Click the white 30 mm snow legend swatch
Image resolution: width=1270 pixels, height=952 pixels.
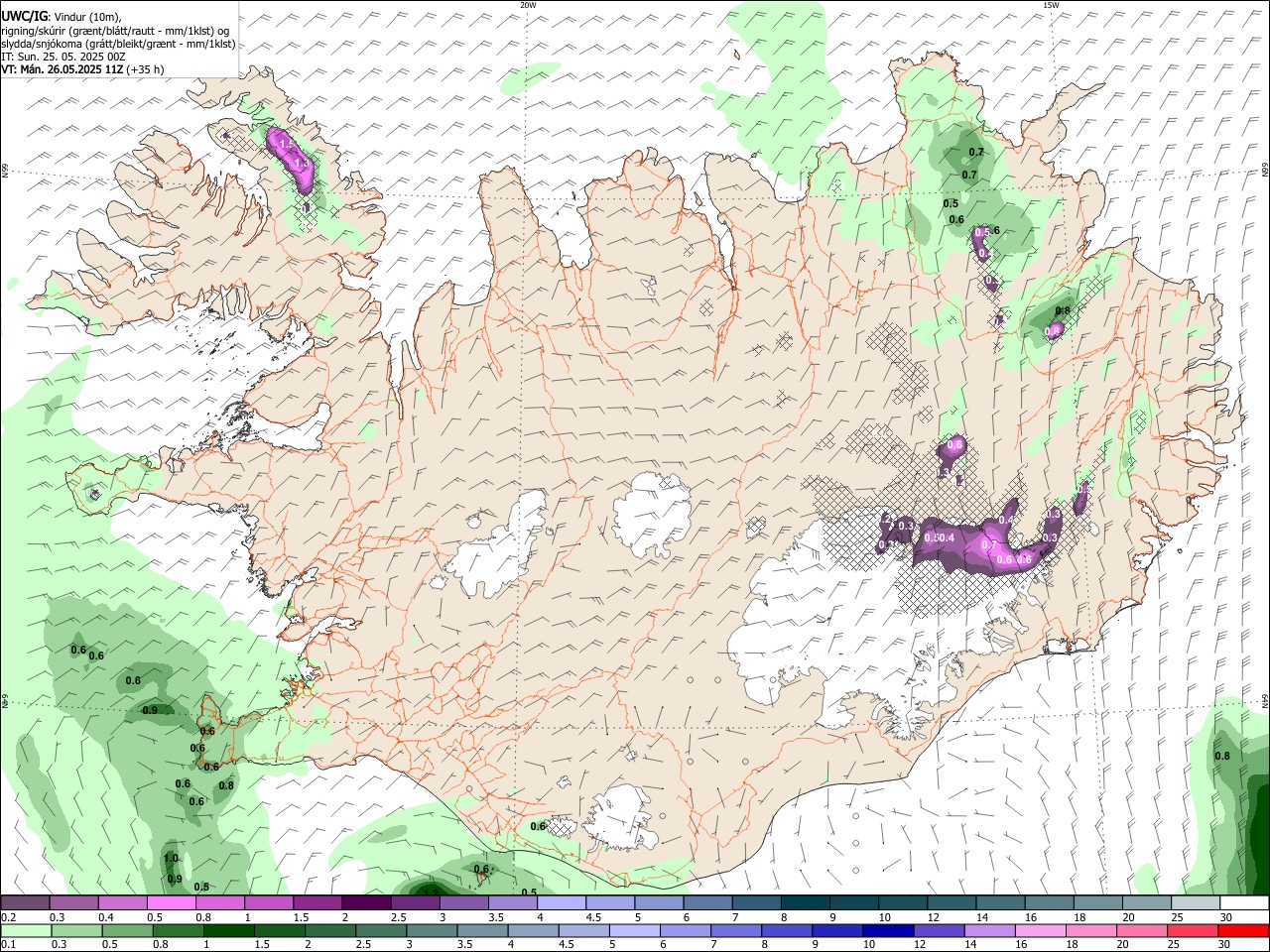(x=1243, y=903)
